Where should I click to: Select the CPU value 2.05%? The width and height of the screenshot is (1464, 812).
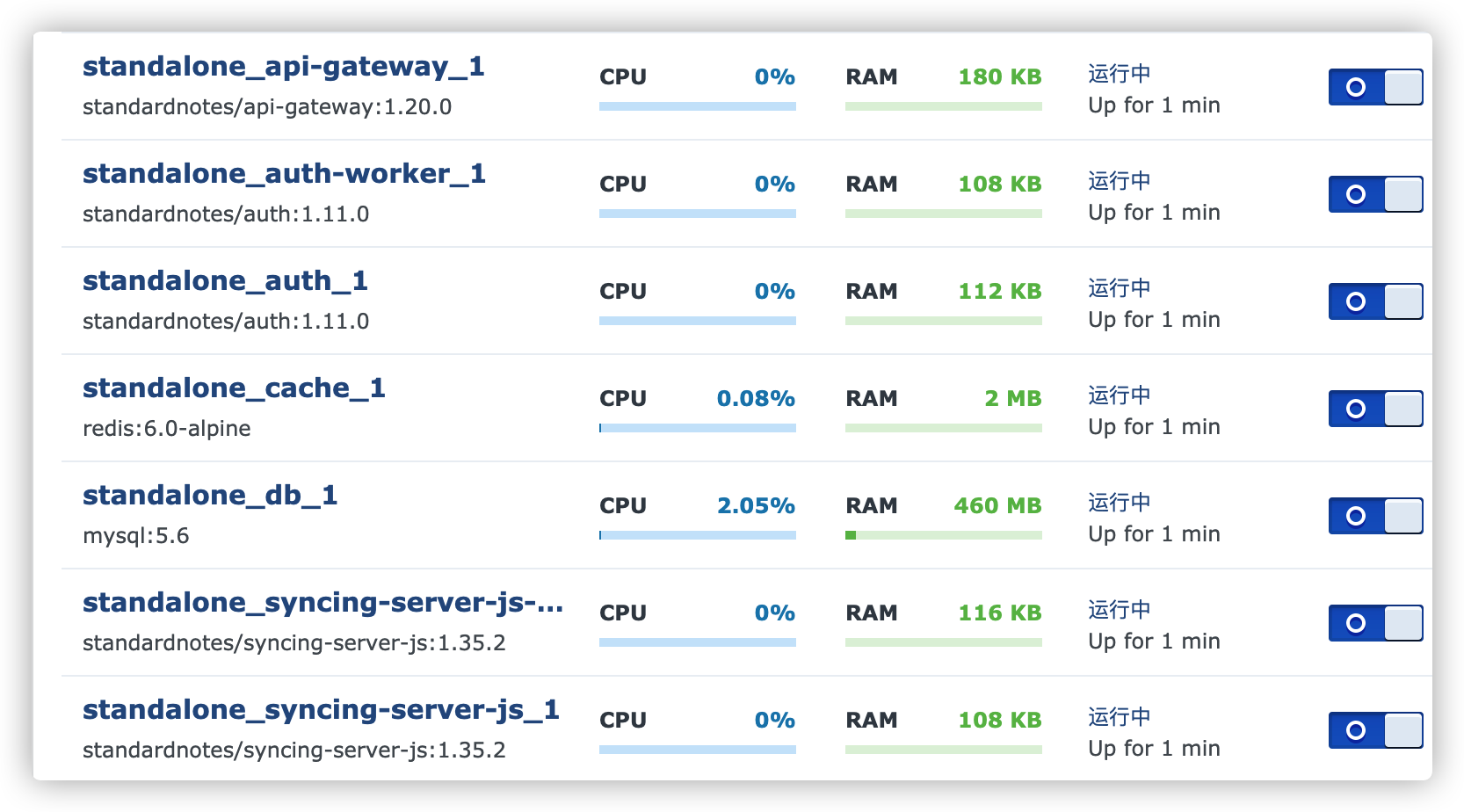[756, 506]
